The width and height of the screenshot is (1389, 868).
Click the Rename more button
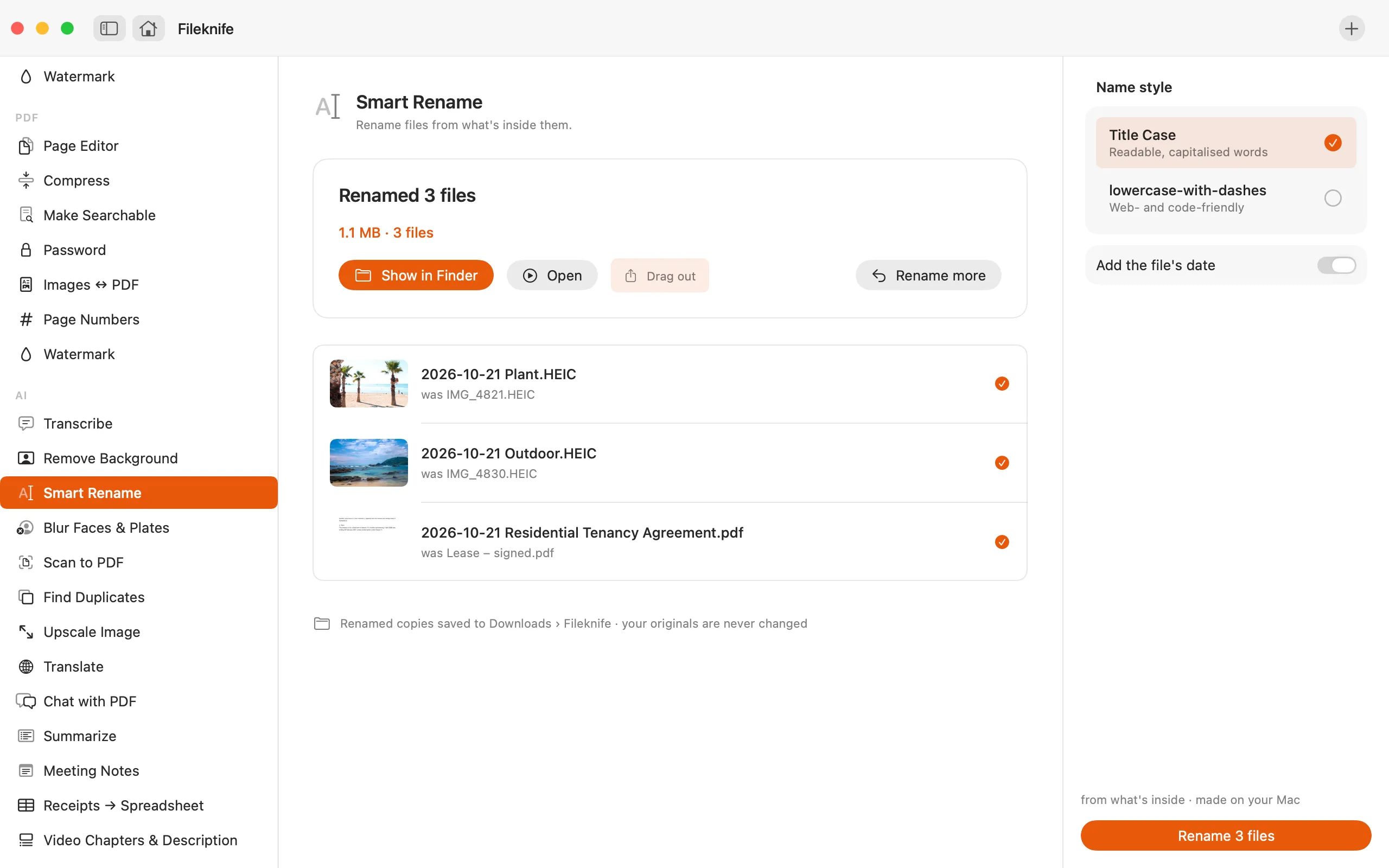[928, 276]
